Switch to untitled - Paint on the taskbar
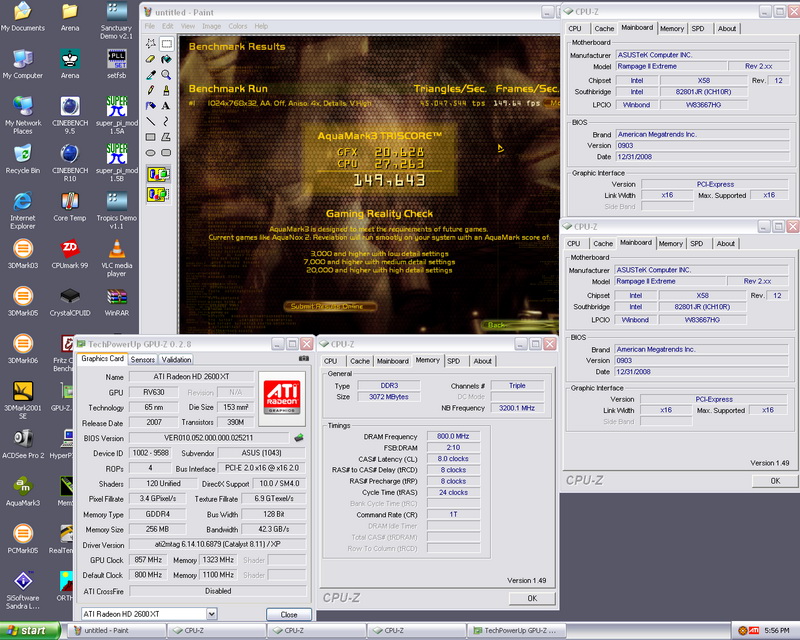The width and height of the screenshot is (800, 640). [x=116, y=631]
